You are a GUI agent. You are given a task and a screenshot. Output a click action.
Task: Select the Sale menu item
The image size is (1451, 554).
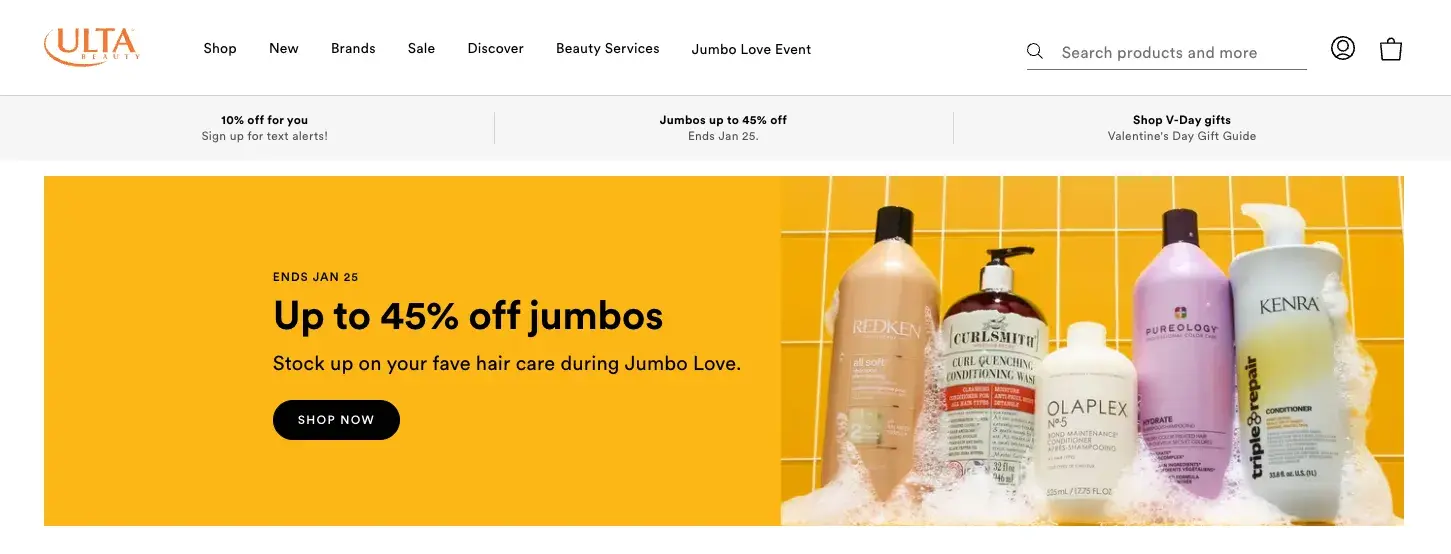pos(421,48)
